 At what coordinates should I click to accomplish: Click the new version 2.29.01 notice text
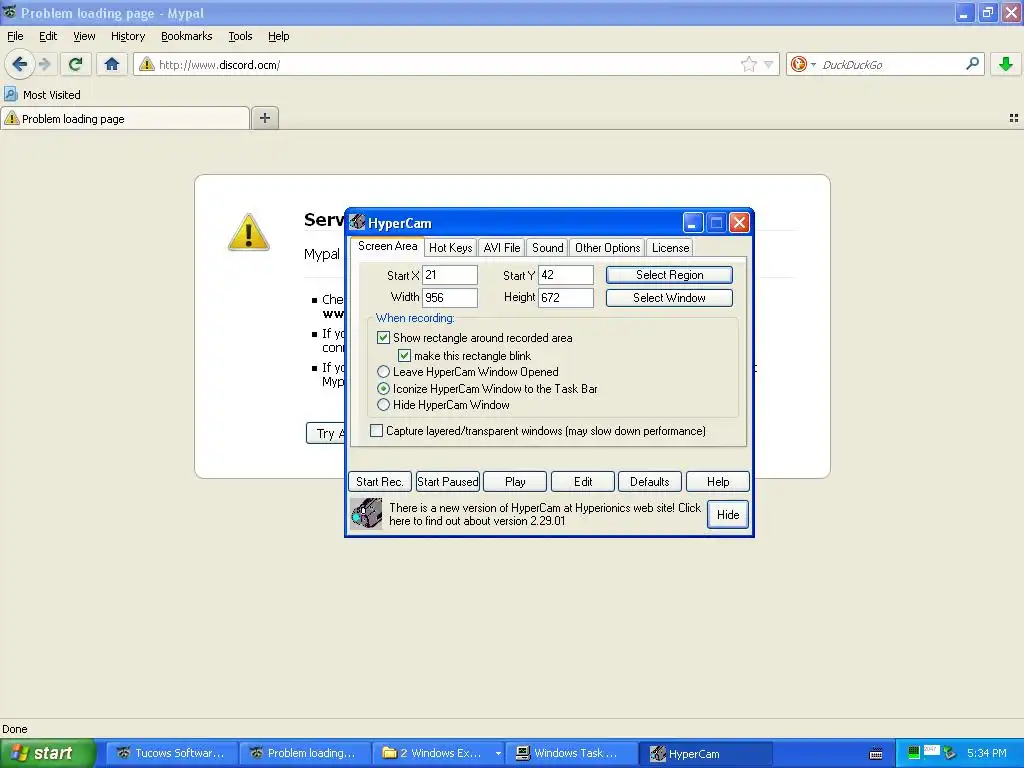point(545,515)
